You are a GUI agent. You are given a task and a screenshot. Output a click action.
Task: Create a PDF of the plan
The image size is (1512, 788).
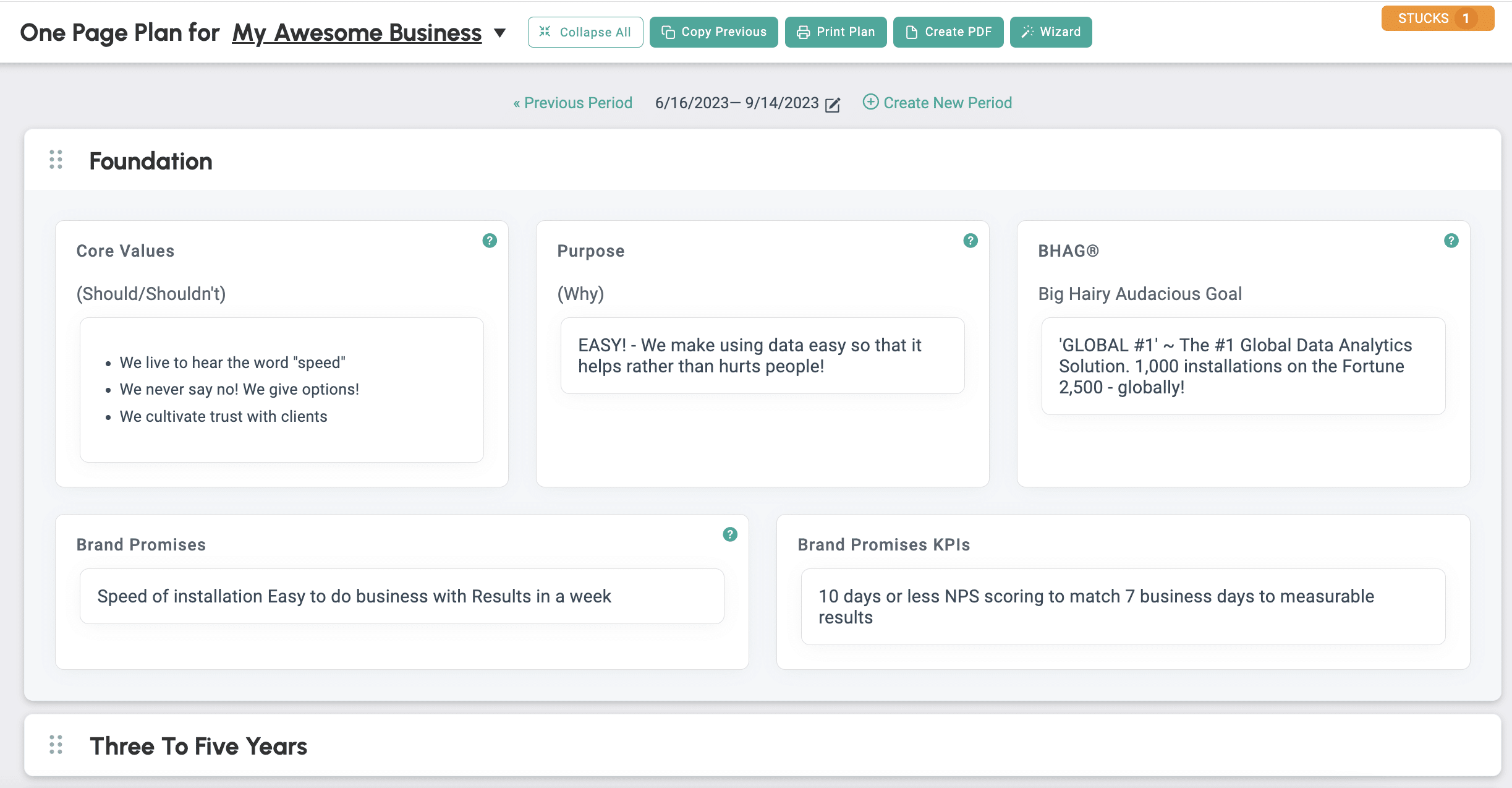948,32
